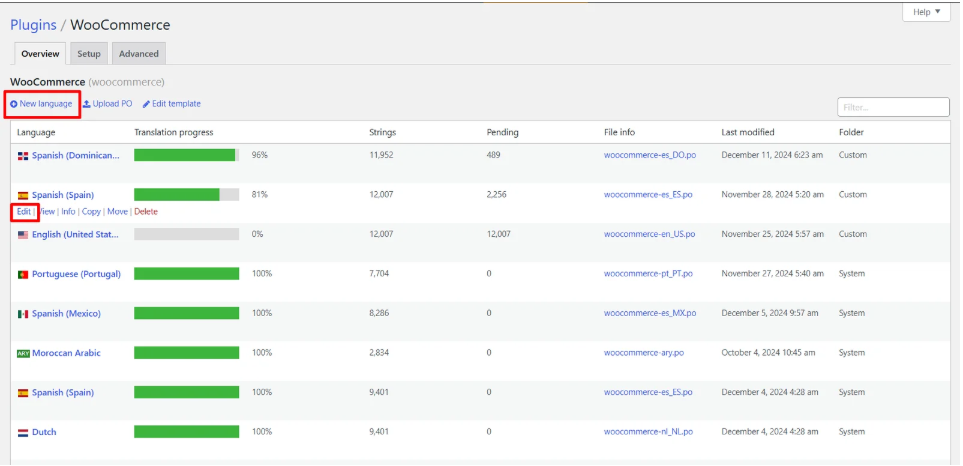Image resolution: width=963 pixels, height=466 pixels.
Task: Sort by Strings column header
Action: pyautogui.click(x=383, y=133)
